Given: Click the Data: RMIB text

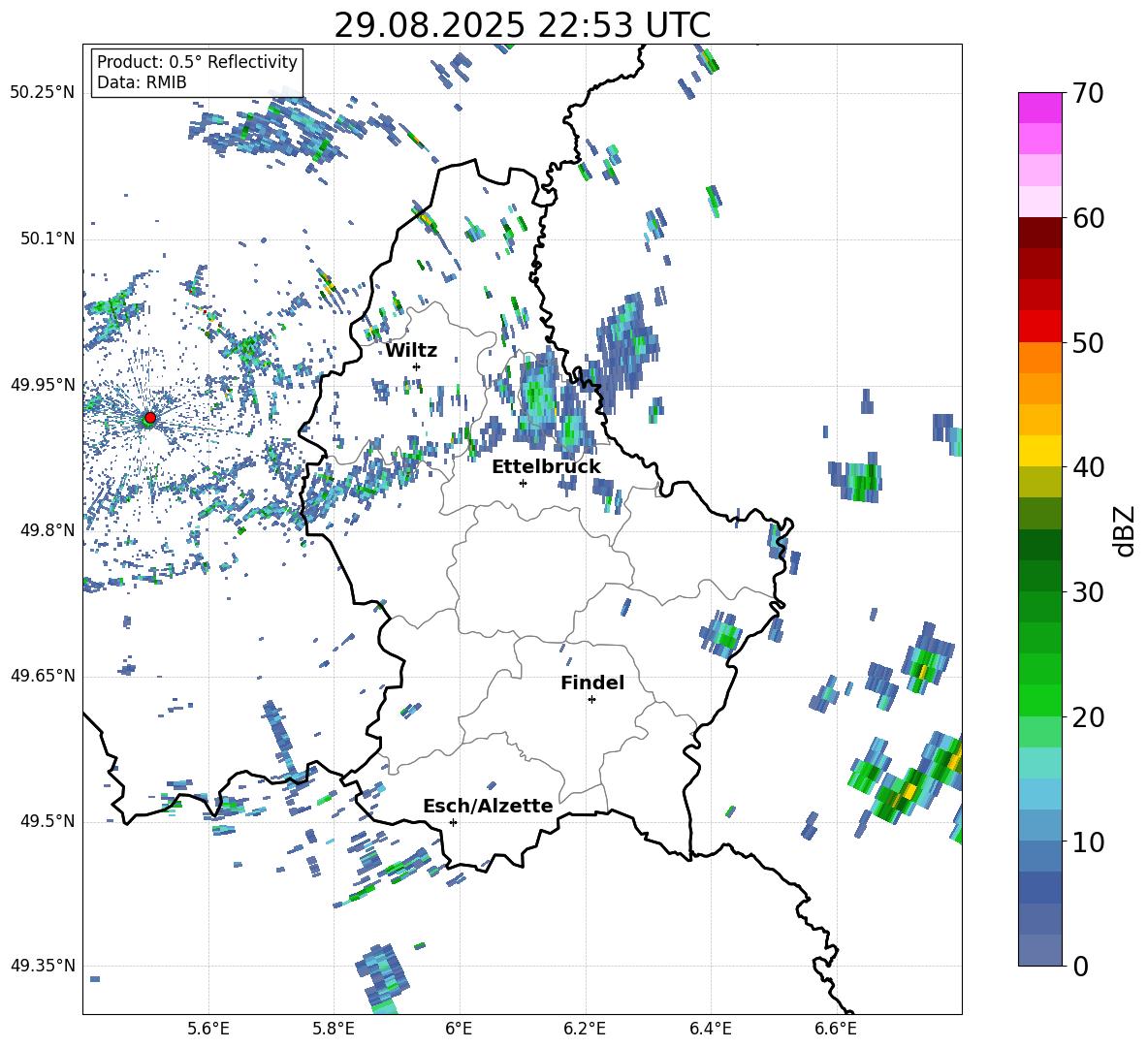Looking at the screenshot, I should pyautogui.click(x=142, y=82).
